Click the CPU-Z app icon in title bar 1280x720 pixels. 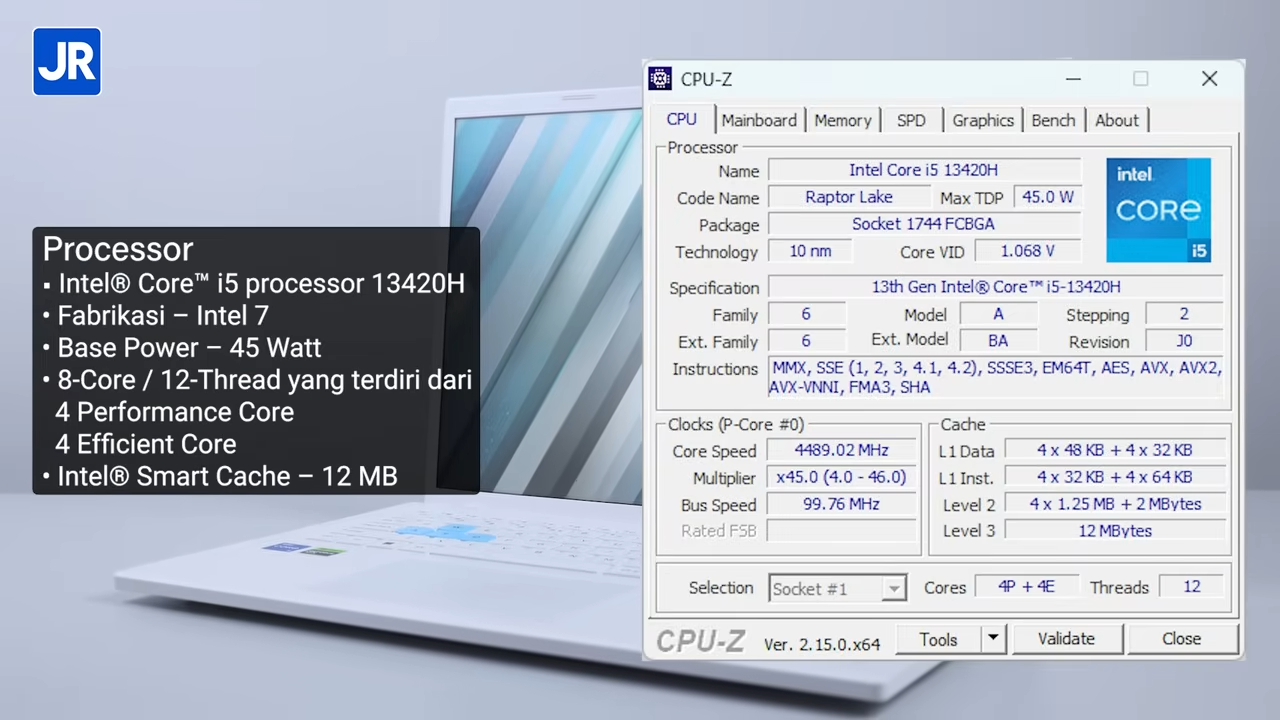click(x=660, y=79)
